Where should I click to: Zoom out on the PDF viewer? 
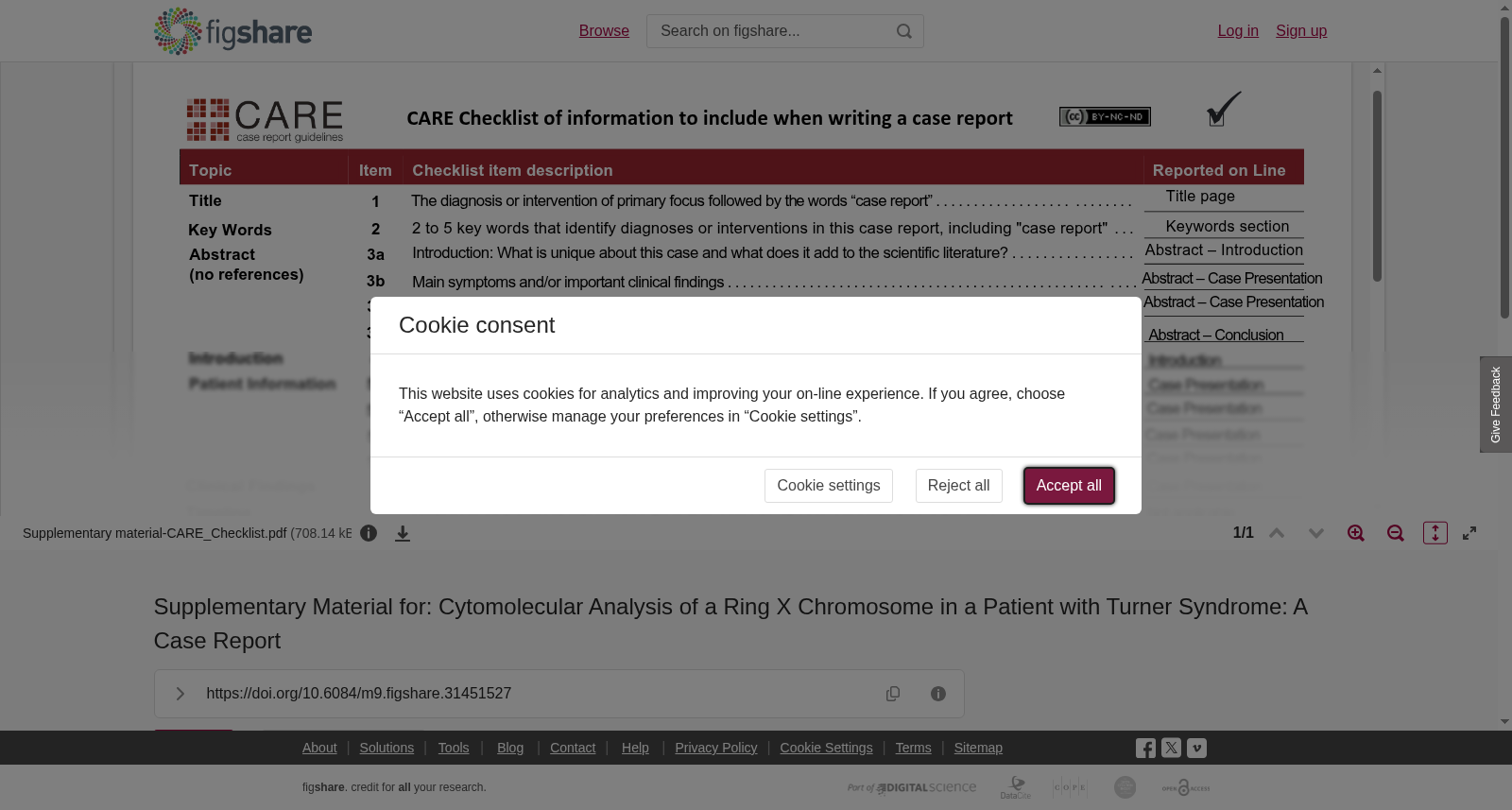coord(1396,533)
